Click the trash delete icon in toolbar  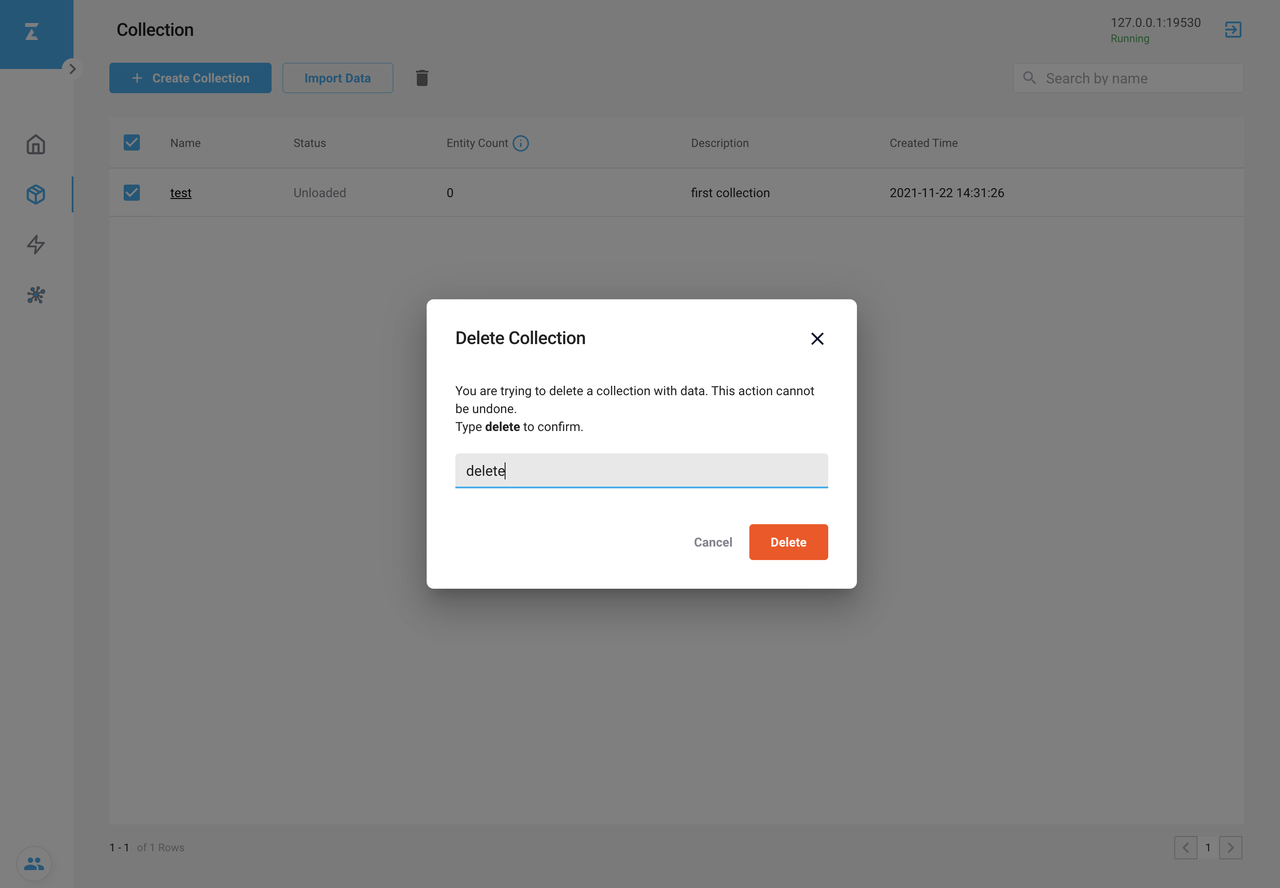point(422,78)
